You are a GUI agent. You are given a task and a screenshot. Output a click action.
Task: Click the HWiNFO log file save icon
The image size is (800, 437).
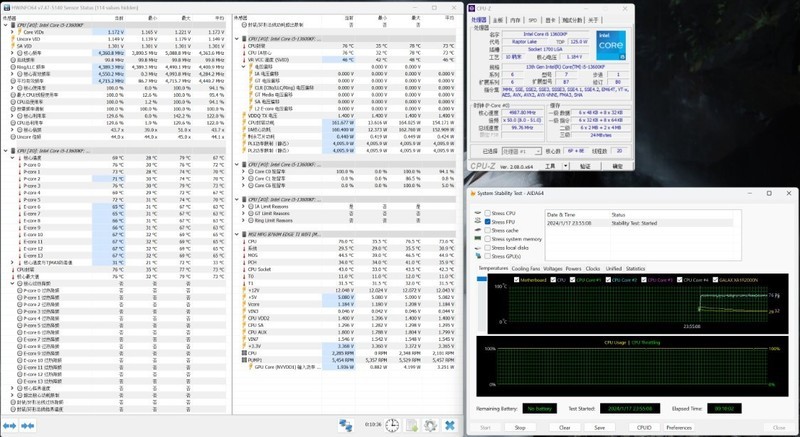pos(412,427)
